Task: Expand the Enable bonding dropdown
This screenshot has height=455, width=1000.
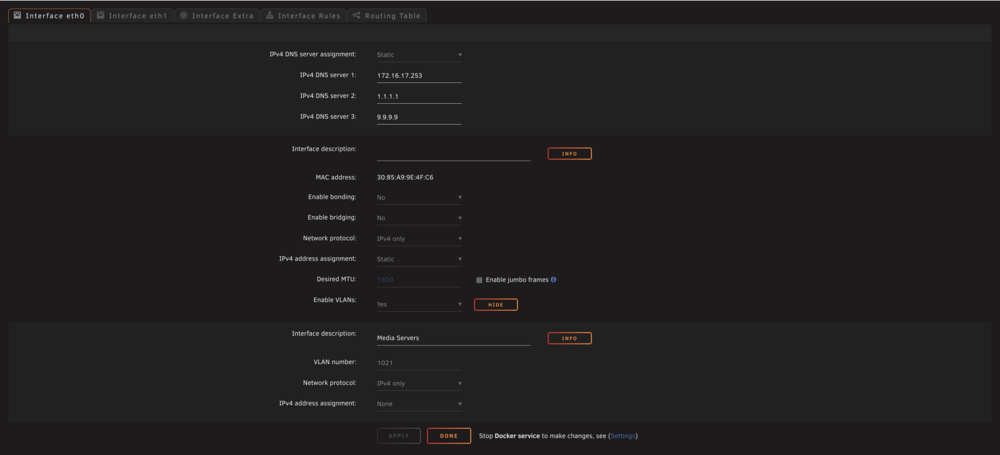Action: tap(419, 197)
